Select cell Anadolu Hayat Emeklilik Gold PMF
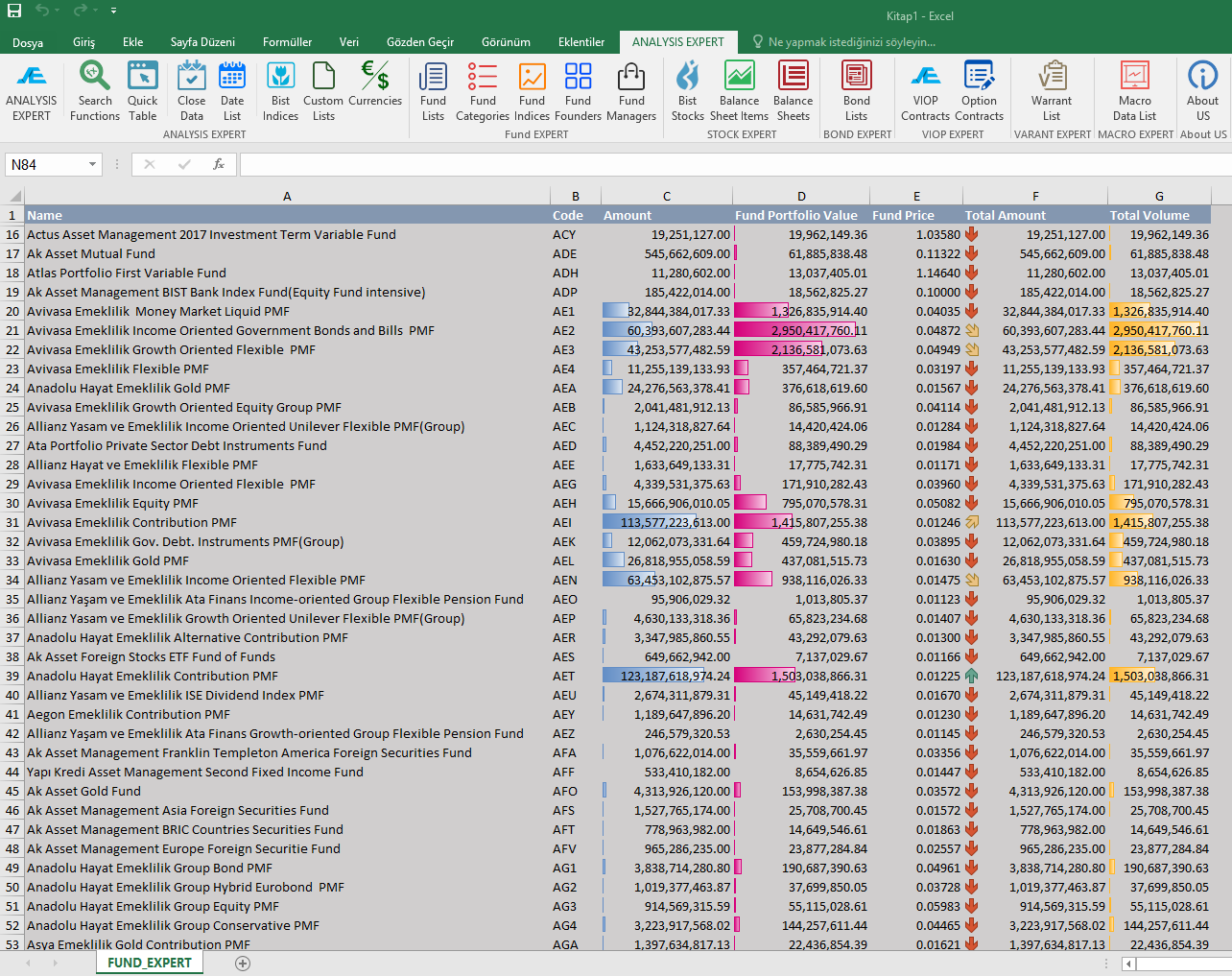The height and width of the screenshot is (976, 1232). coord(287,388)
